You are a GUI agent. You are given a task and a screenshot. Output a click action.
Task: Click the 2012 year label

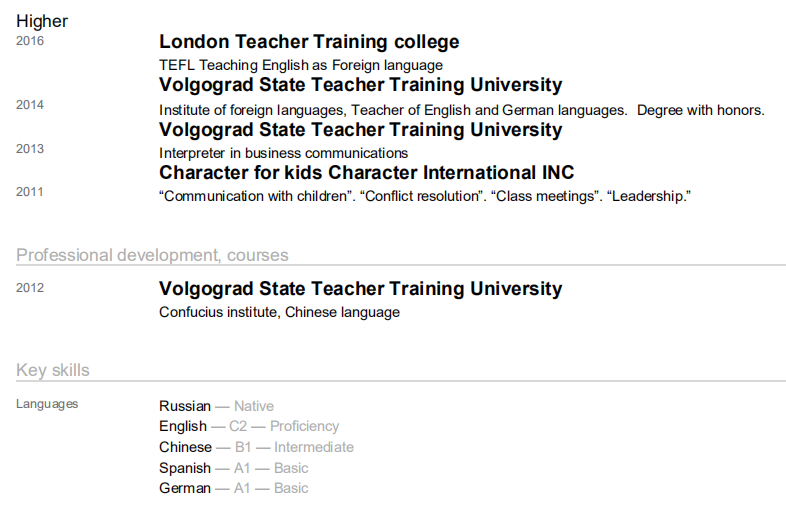30,288
